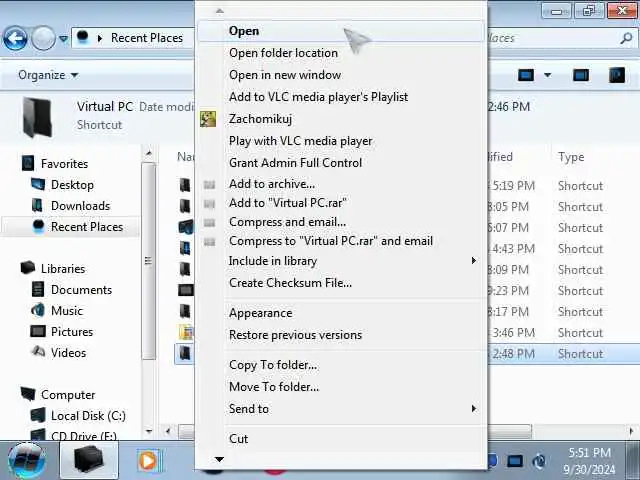640x480 pixels.
Task: Click the Zachomikuj menu icon
Action: coord(208,119)
